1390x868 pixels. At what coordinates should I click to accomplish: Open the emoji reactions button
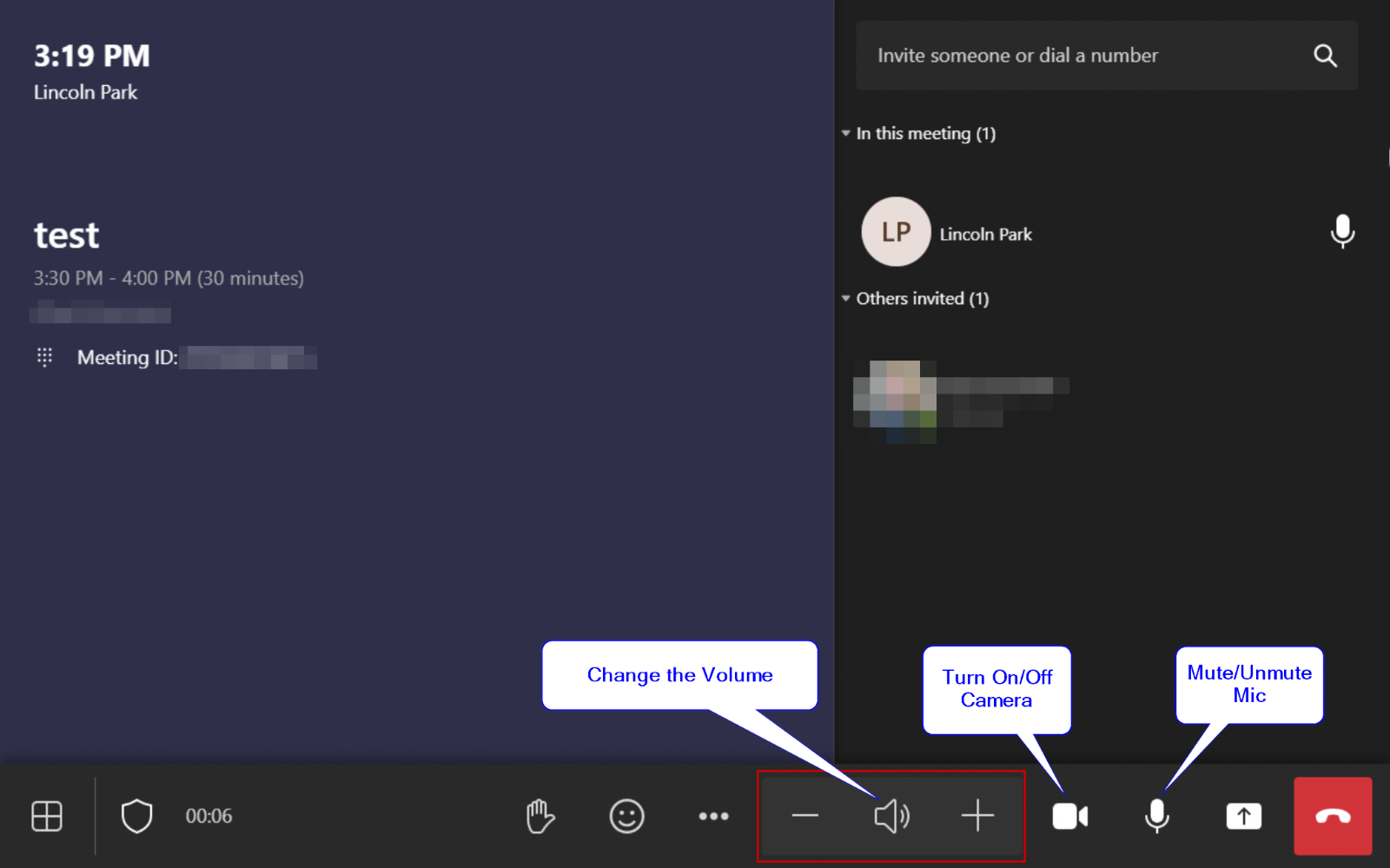pyautogui.click(x=626, y=816)
